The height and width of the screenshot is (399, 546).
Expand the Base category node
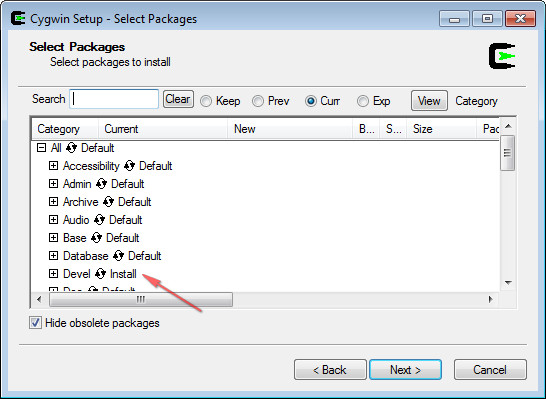[x=53, y=238]
